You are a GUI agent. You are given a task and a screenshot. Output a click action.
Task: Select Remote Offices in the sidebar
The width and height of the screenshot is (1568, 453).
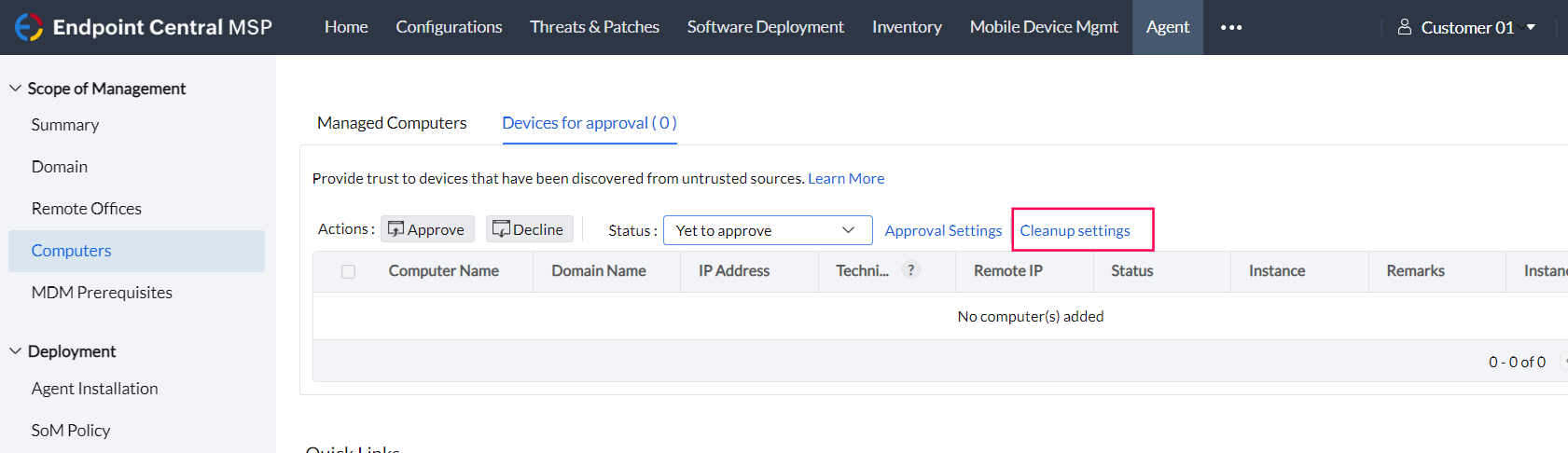tap(87, 209)
